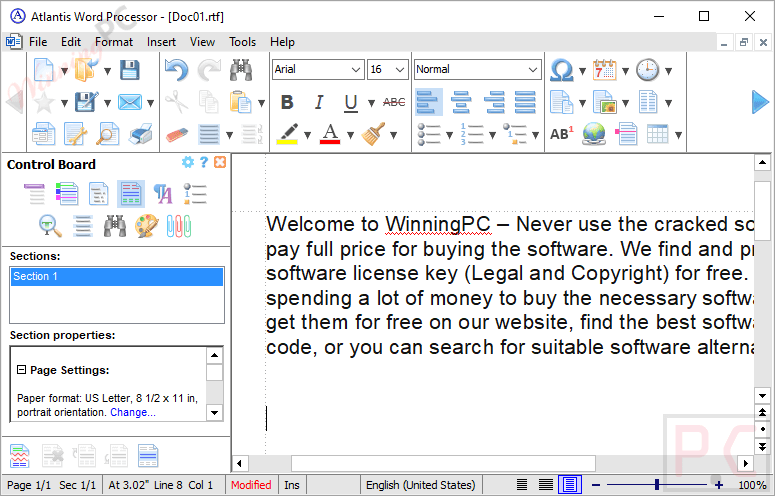Viewport: 775px width, 496px height.
Task: Open the File menu
Action: click(x=38, y=42)
